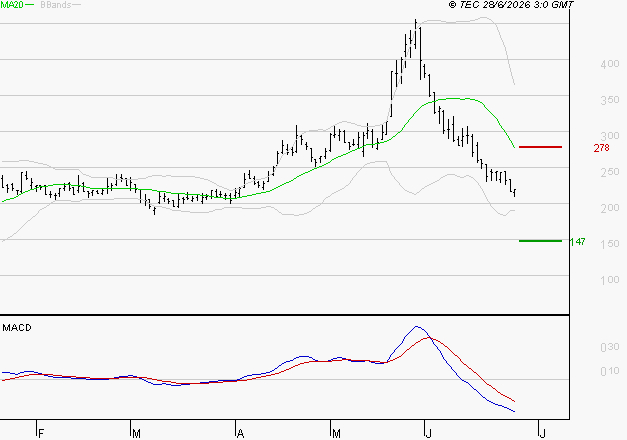Click the 010 MACD axis label
Image resolution: width=627 pixels, height=440 pixels.
point(610,372)
